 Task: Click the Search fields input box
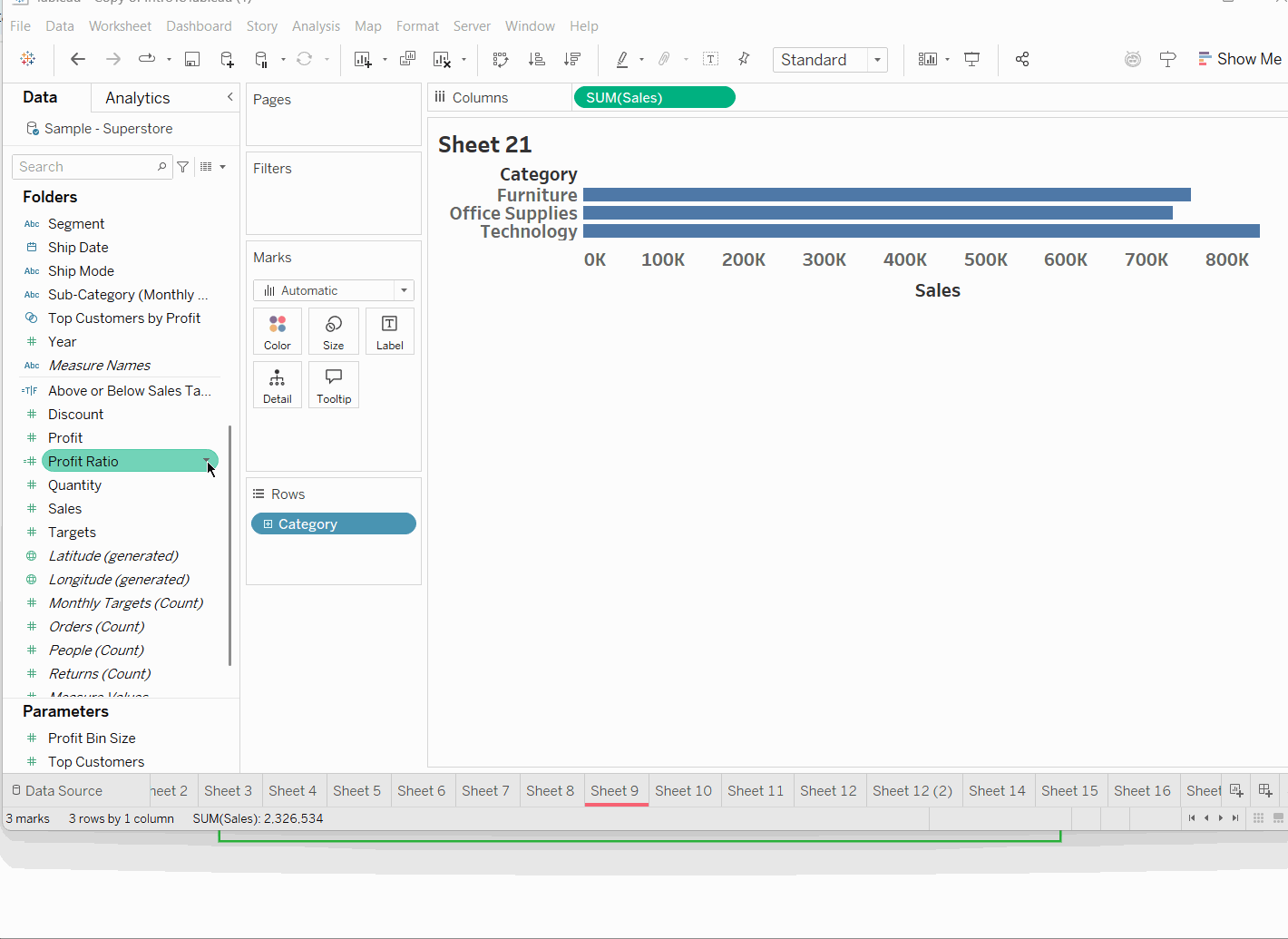pyautogui.click(x=92, y=167)
